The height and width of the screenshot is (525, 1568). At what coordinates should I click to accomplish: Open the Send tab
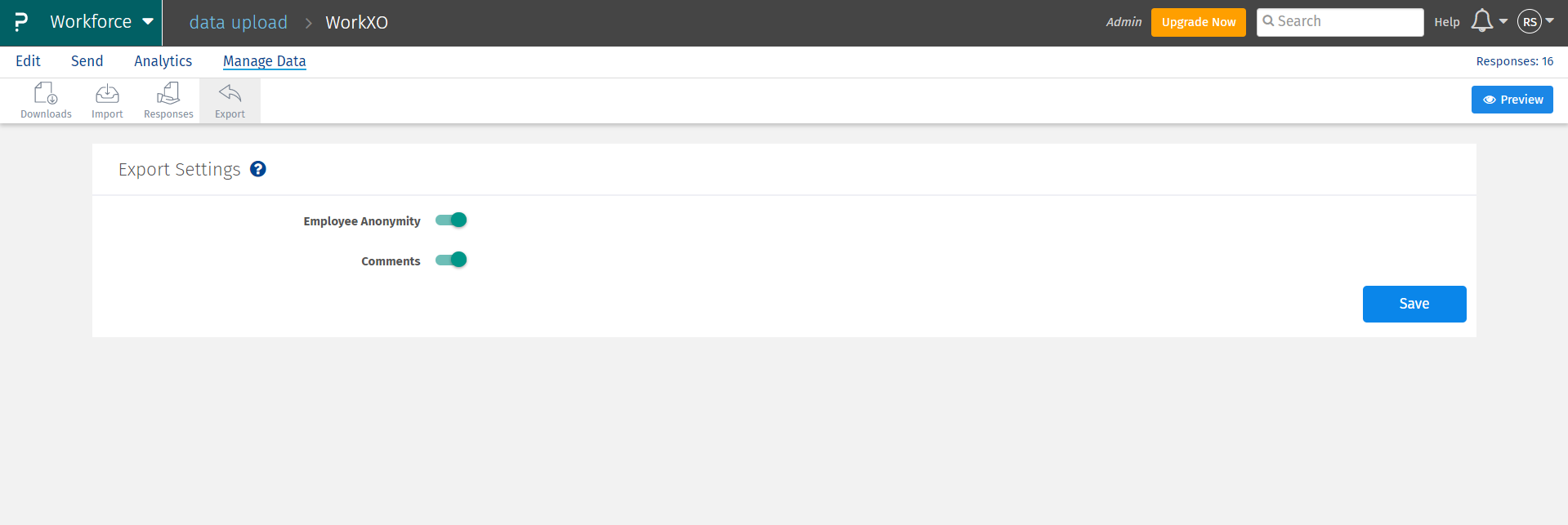coord(87,61)
